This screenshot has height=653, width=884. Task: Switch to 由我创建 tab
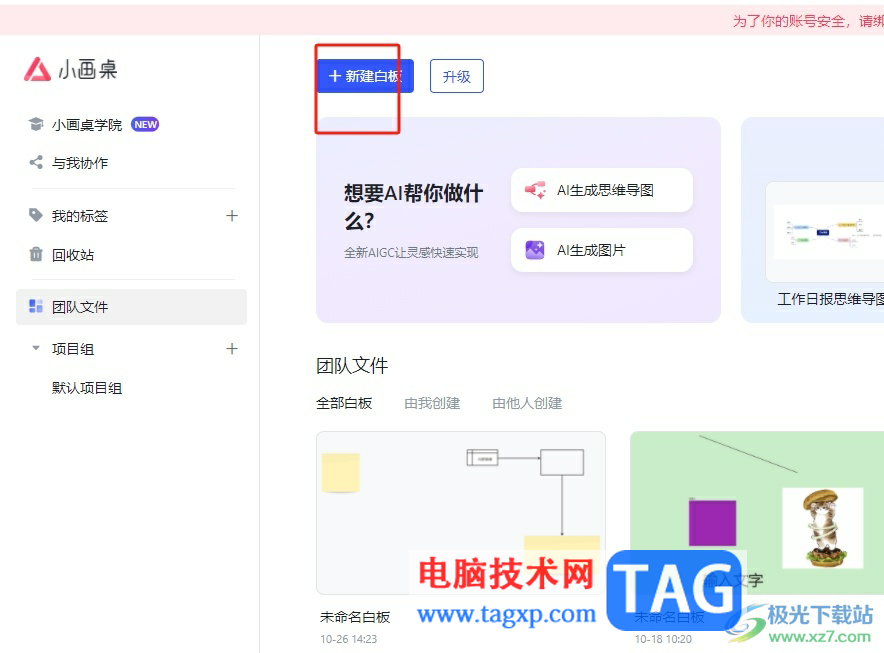[x=432, y=403]
